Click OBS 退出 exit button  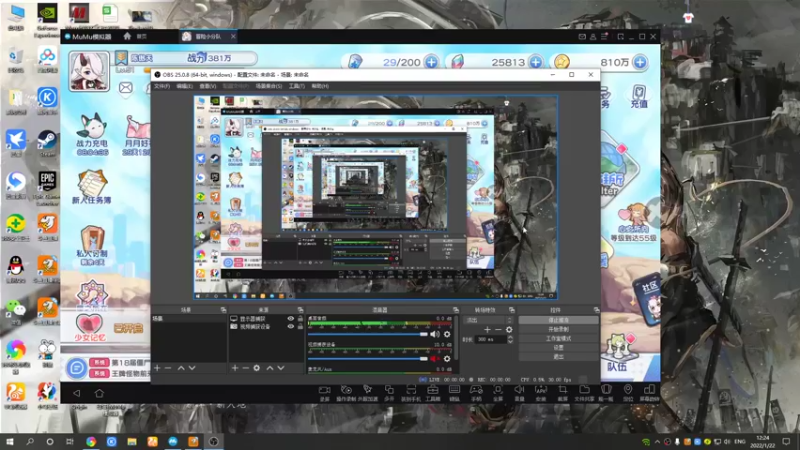click(x=559, y=357)
